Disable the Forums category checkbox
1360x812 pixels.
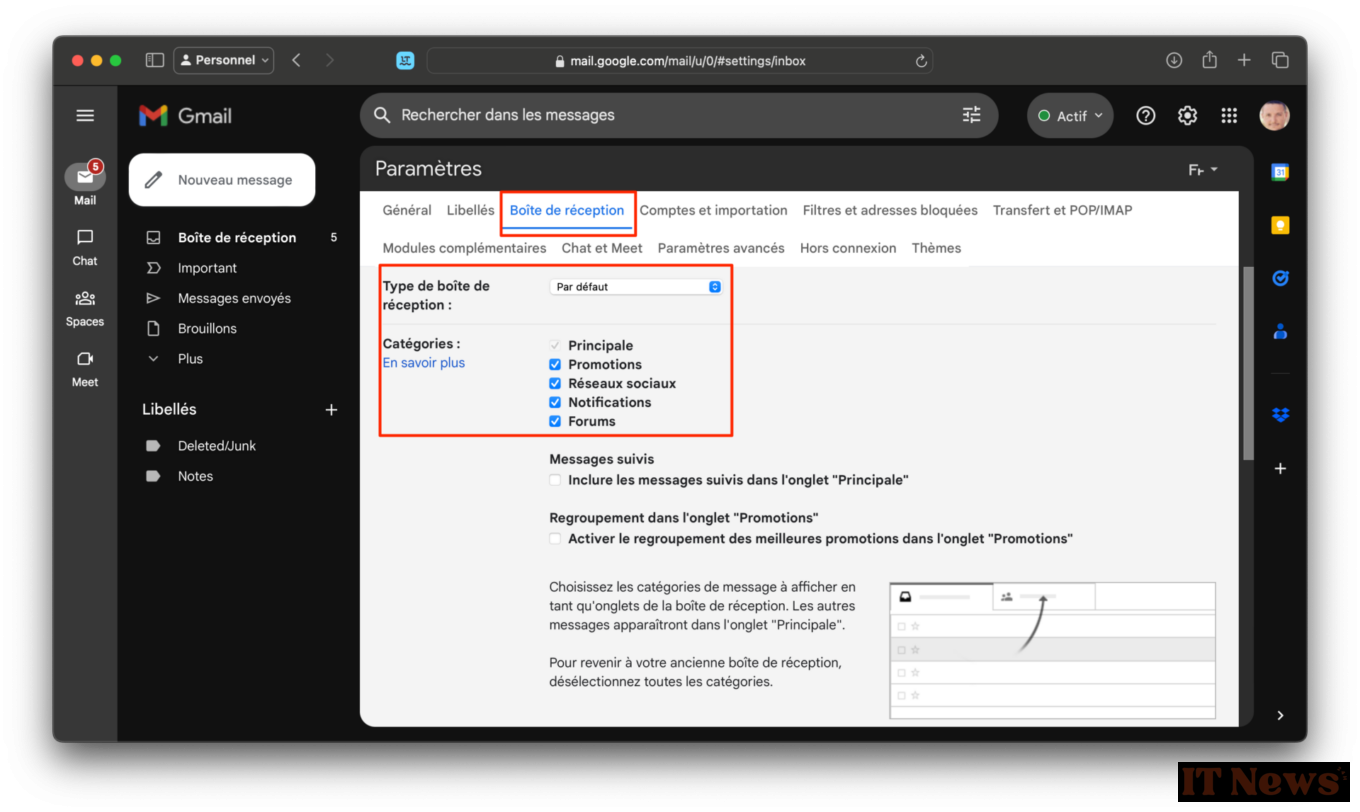pyautogui.click(x=555, y=422)
